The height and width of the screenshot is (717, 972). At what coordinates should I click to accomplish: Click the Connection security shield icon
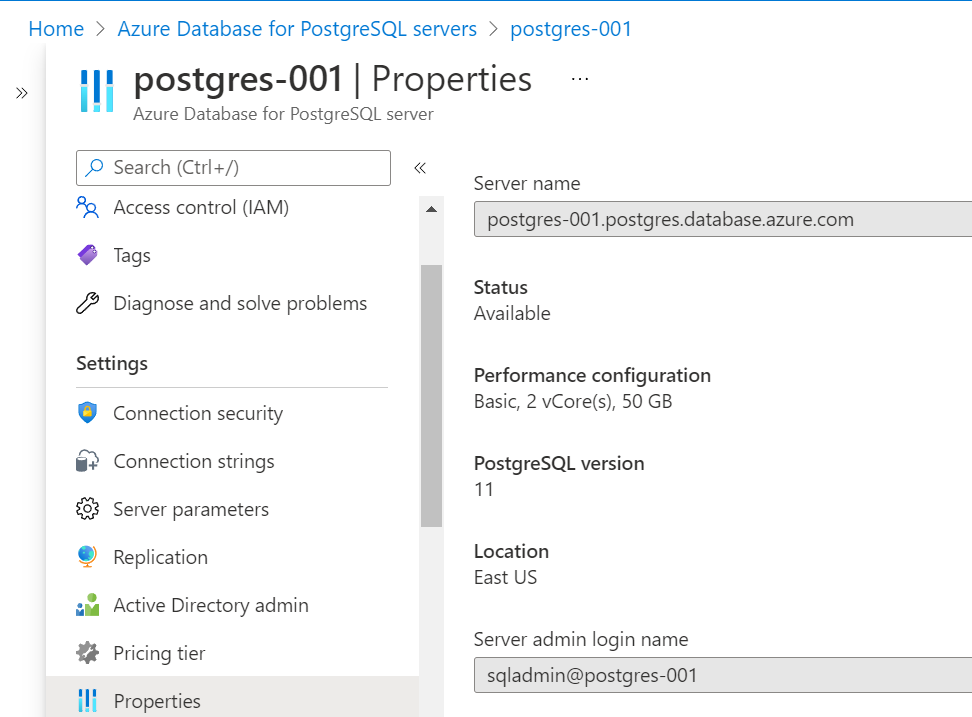(88, 413)
